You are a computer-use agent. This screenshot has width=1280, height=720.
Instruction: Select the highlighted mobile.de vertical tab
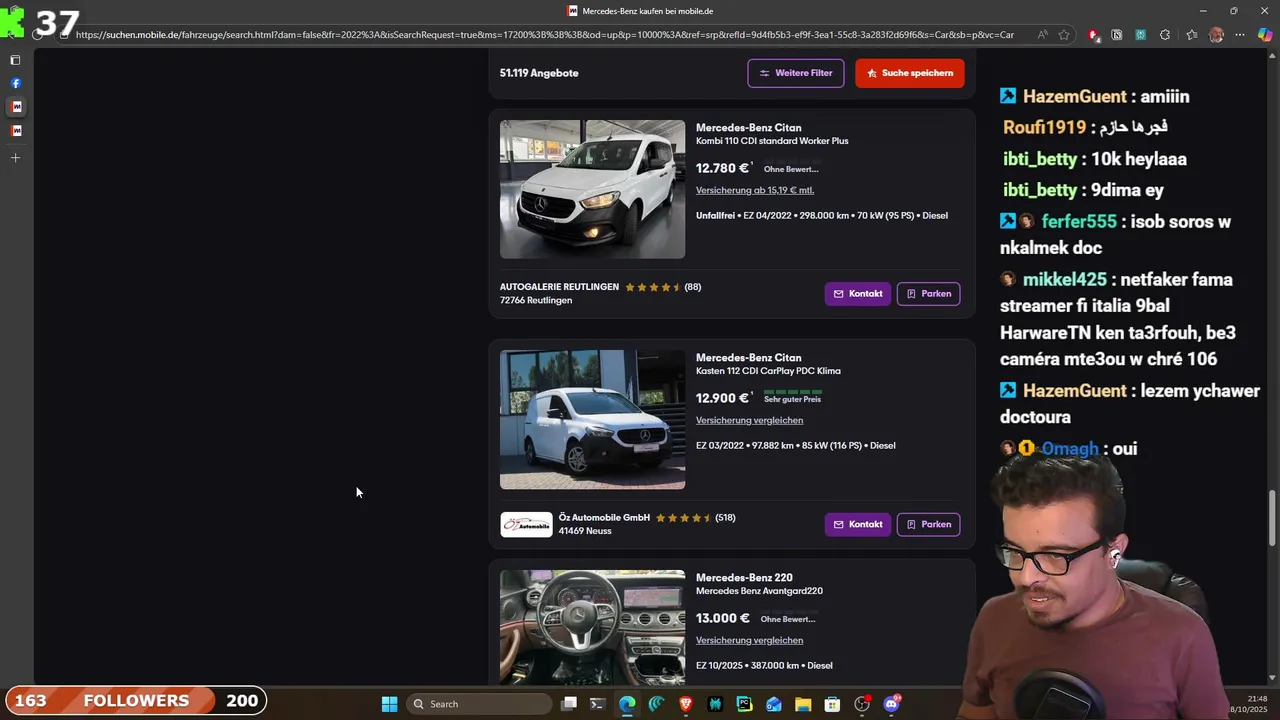[16, 107]
